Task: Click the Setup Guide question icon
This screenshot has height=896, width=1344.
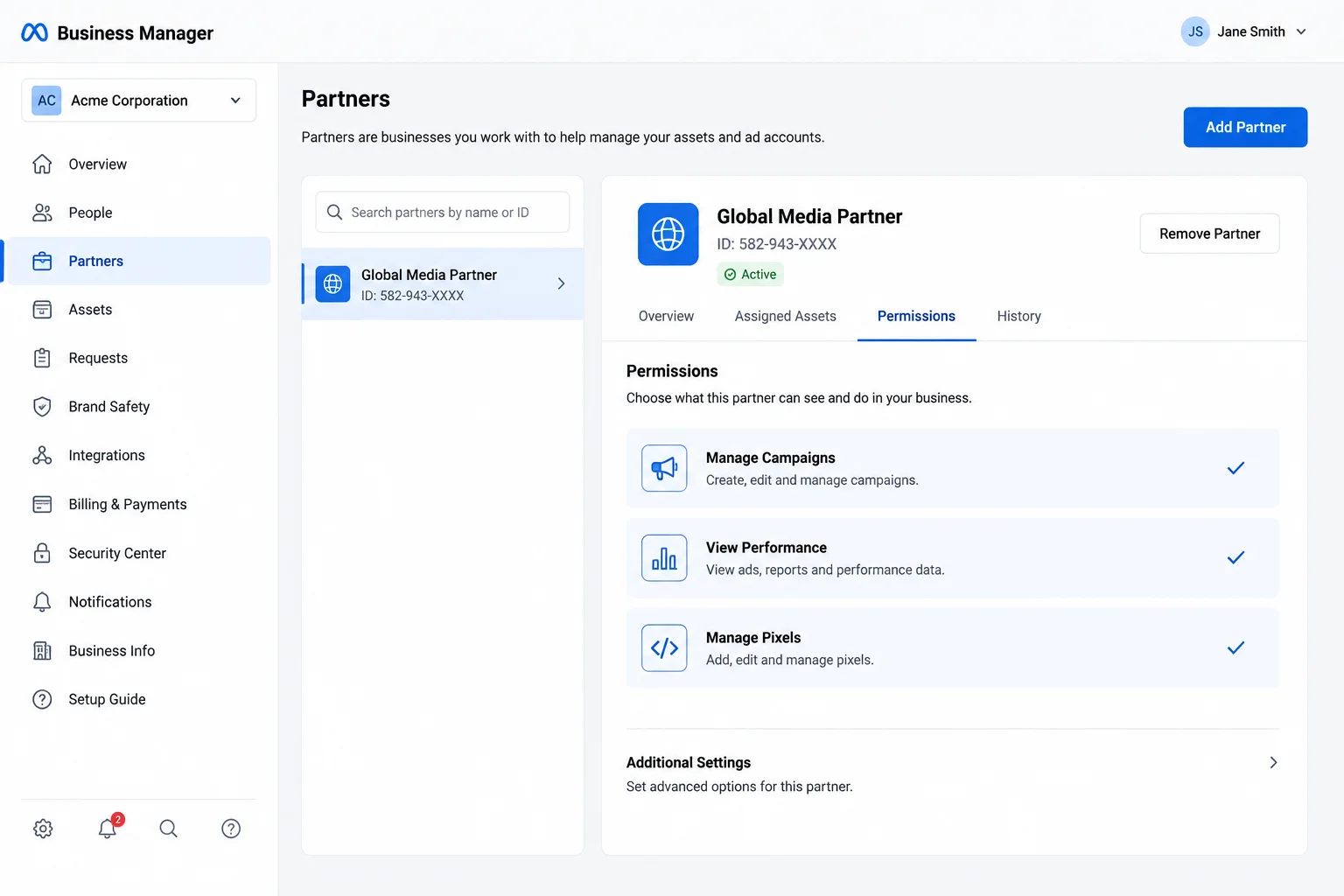Action: [x=42, y=699]
